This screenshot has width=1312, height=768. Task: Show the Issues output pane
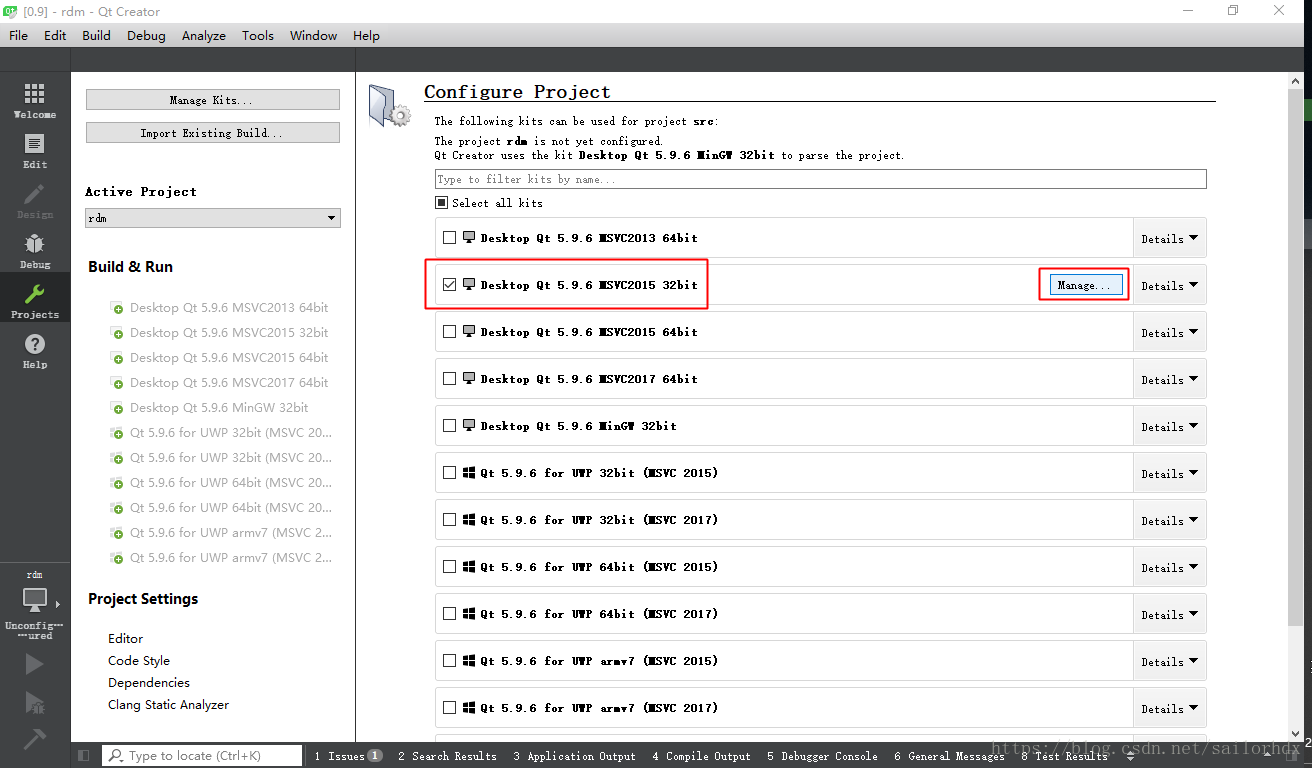(x=347, y=756)
